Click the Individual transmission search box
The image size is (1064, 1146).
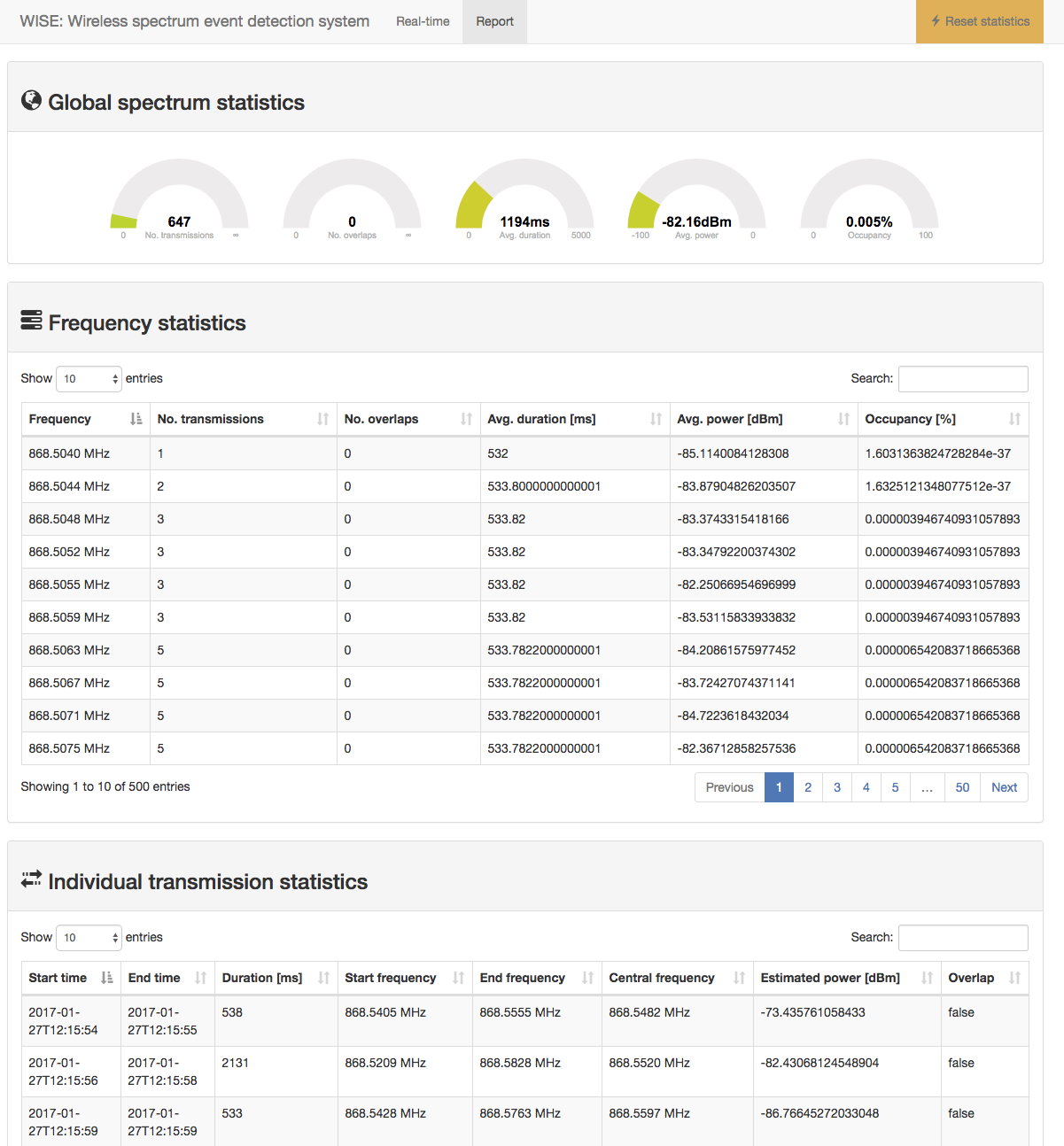[x=963, y=938]
